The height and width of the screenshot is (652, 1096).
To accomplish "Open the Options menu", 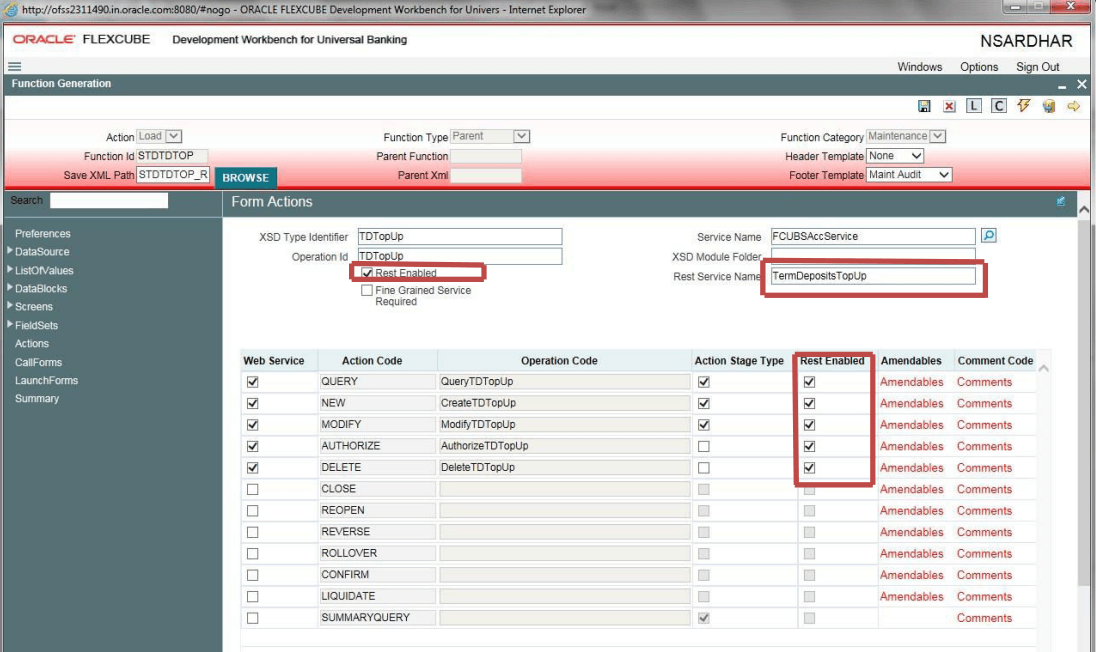I will coord(978,67).
